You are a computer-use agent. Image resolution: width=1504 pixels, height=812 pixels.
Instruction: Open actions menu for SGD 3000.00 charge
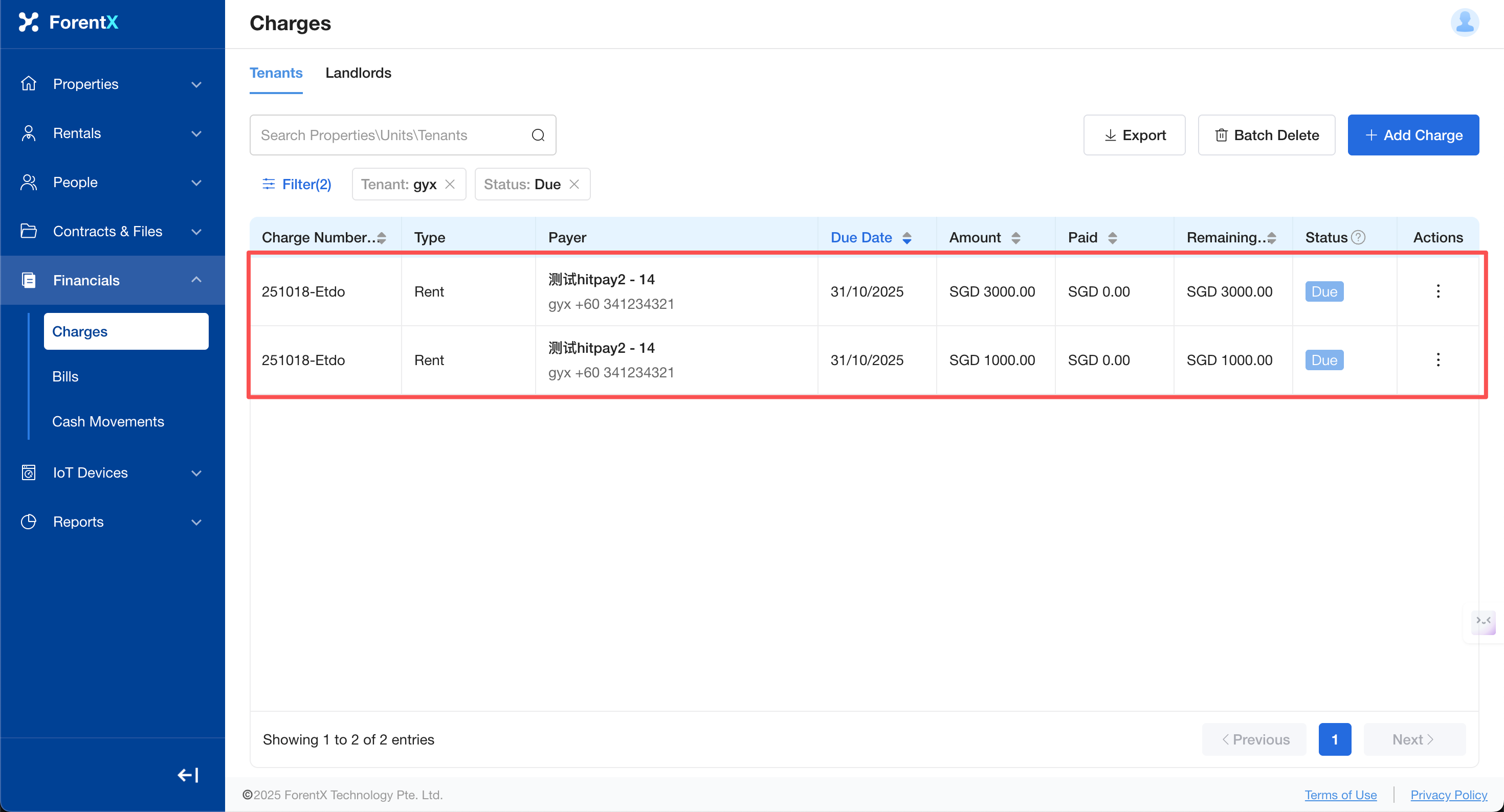coord(1437,291)
